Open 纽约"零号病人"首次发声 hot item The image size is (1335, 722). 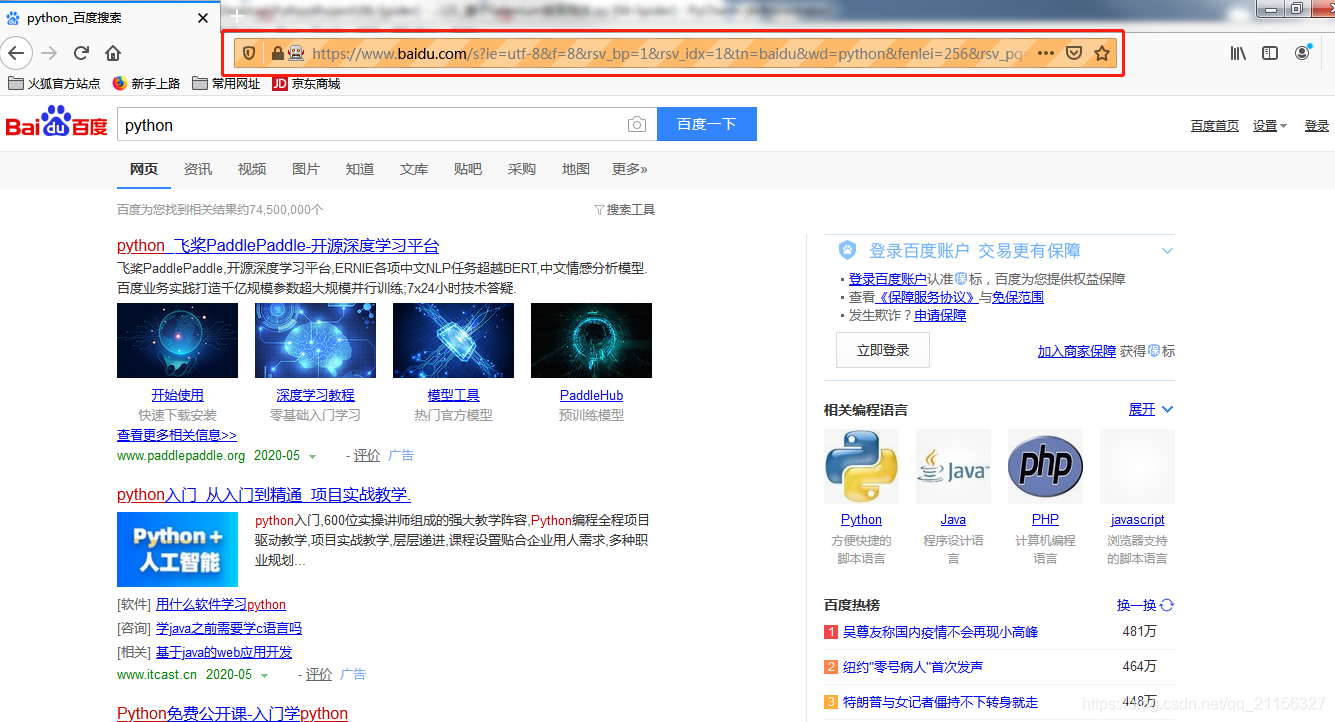pos(912,667)
